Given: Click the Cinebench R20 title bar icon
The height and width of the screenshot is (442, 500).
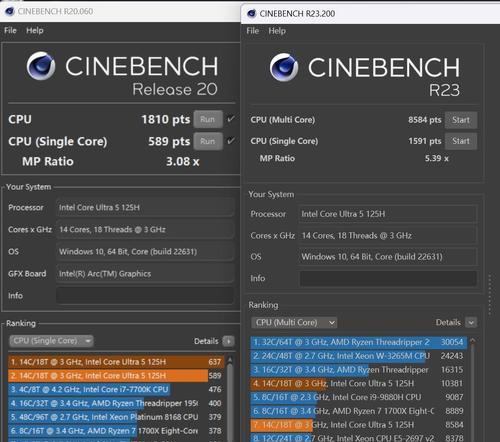Looking at the screenshot, I should [10, 11].
